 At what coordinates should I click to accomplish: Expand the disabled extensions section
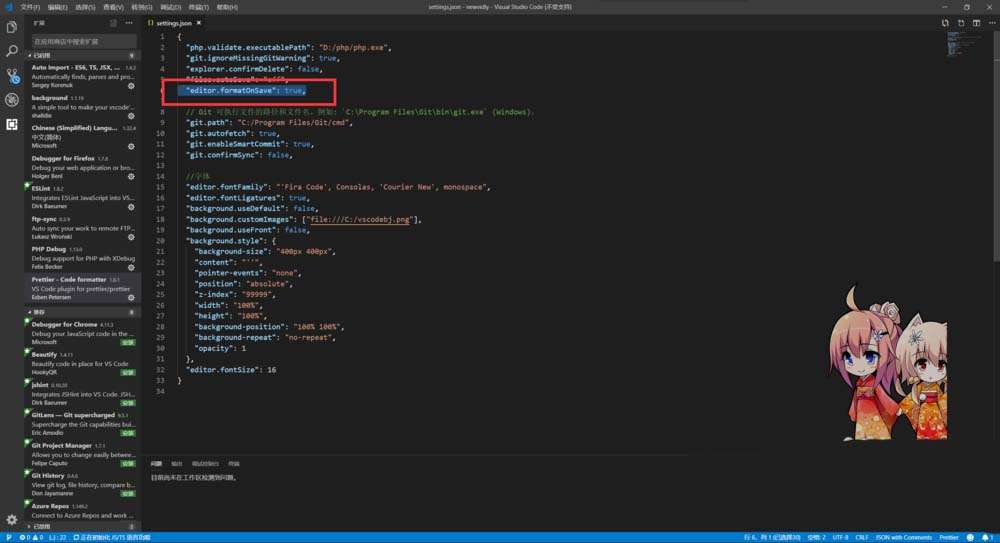40,526
